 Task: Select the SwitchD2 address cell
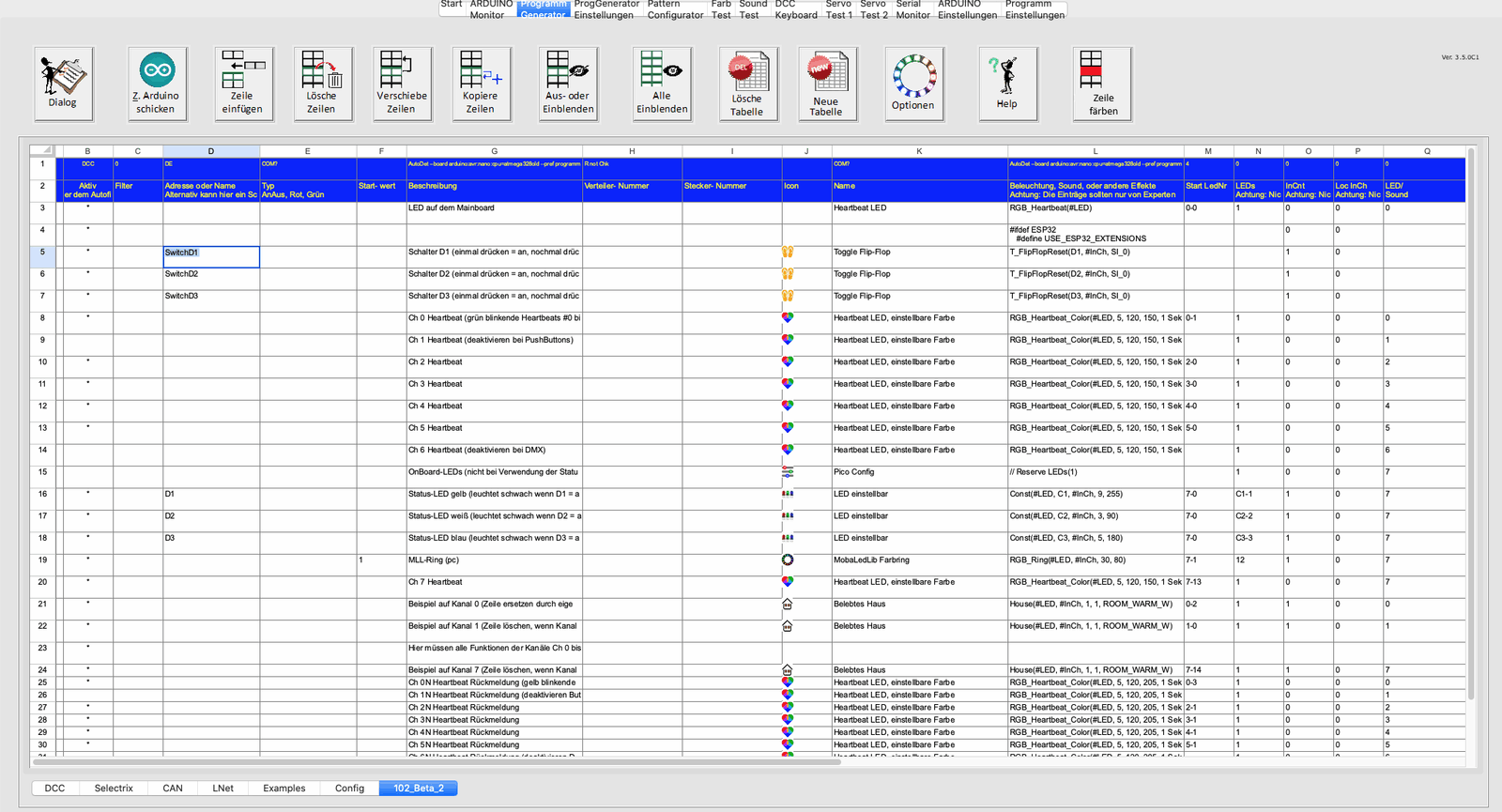[x=211, y=275]
